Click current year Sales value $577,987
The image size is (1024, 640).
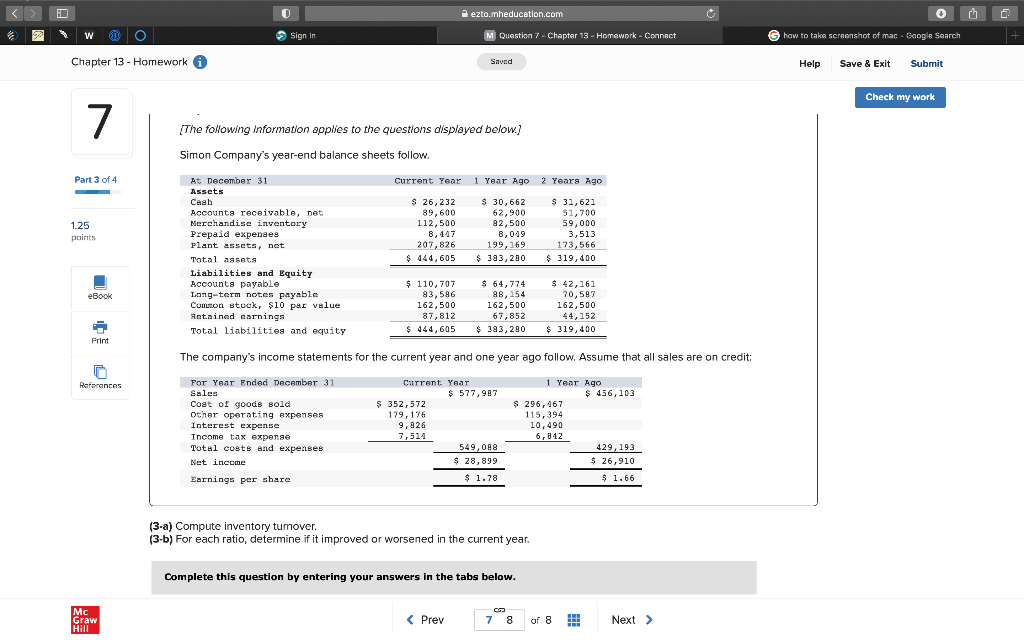(473, 393)
